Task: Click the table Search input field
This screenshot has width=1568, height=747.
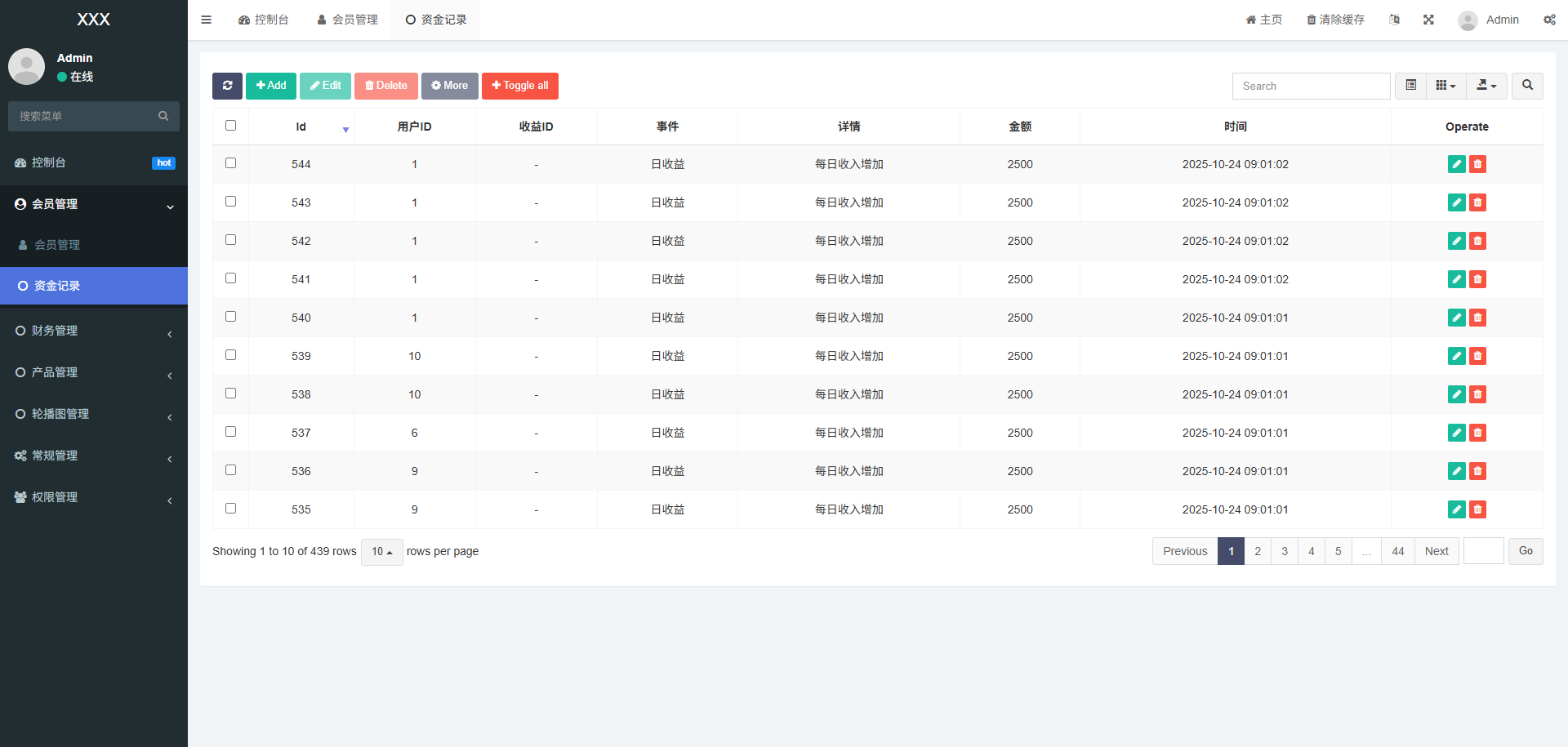Action: point(1310,86)
